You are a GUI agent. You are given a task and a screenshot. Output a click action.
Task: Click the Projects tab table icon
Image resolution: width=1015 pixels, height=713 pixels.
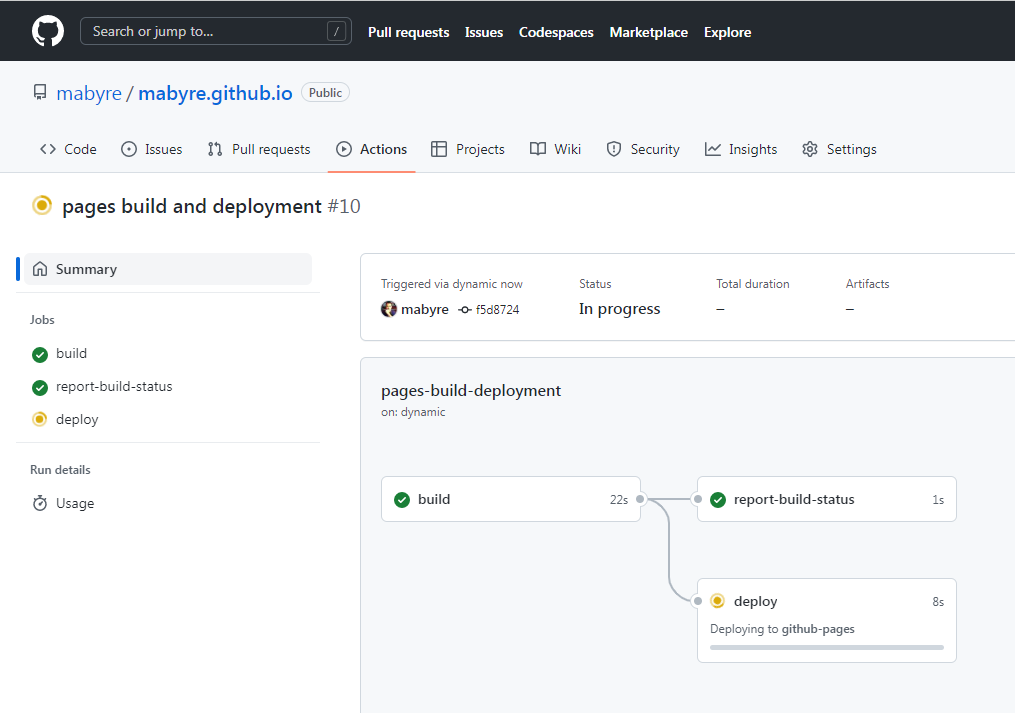[439, 149]
